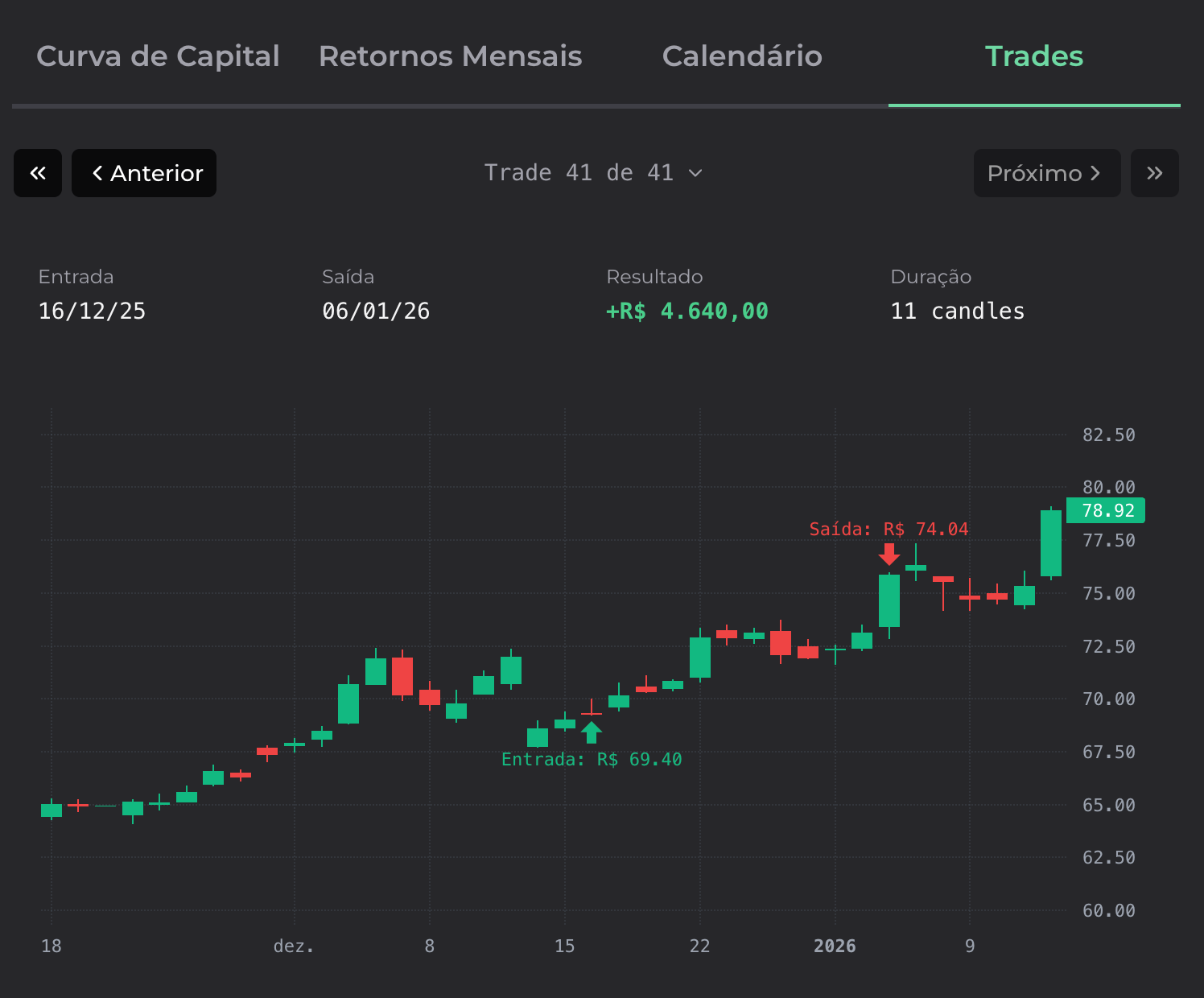Click the 78.92 current price tag
Screen dimensions: 1204x998
click(1107, 511)
